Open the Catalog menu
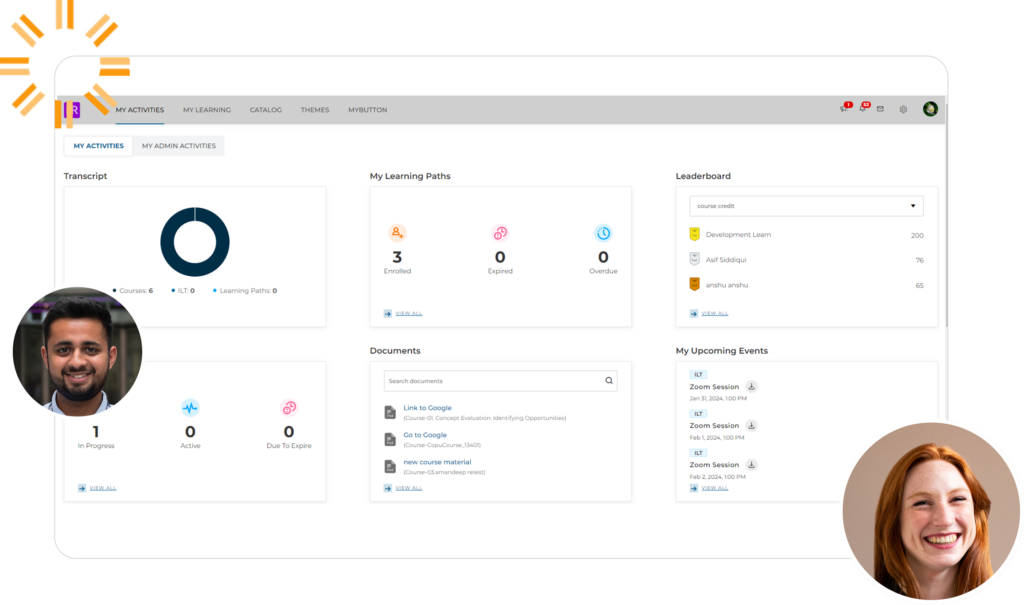1024x605 pixels. point(265,110)
